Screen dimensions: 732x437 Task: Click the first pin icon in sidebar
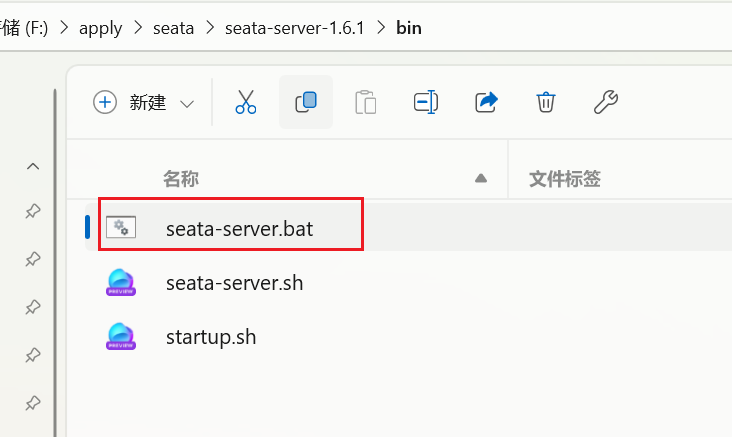point(33,211)
